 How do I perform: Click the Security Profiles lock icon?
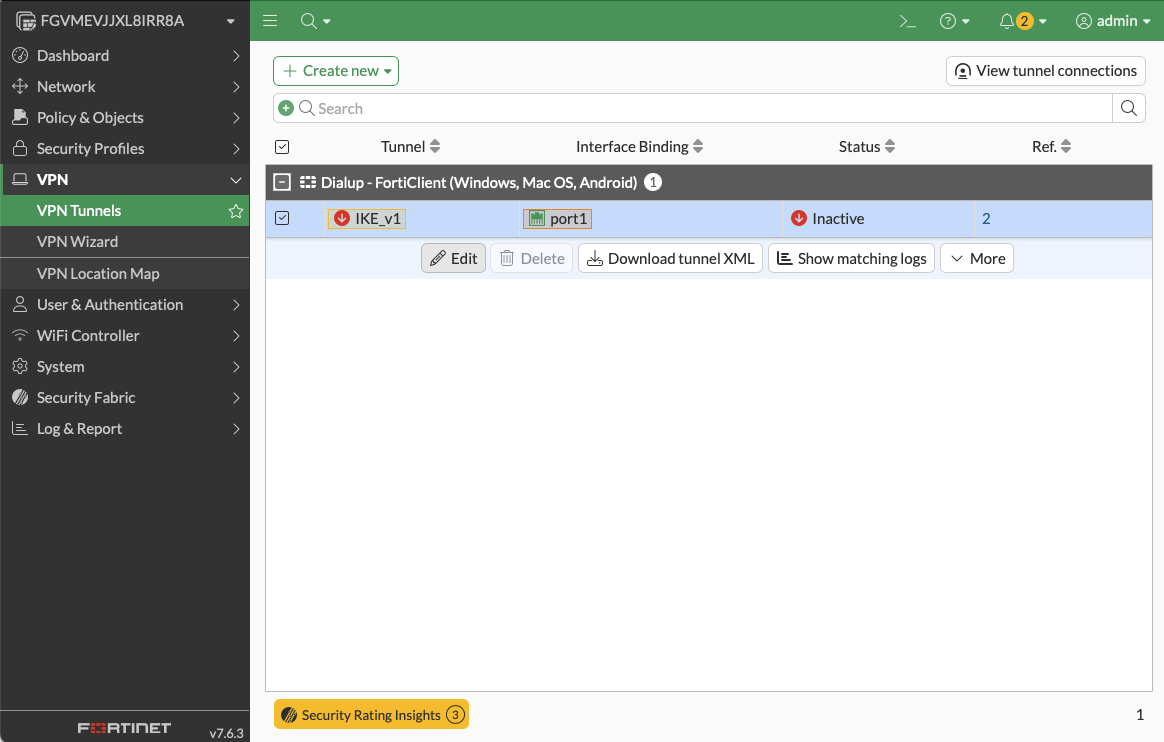click(20, 148)
